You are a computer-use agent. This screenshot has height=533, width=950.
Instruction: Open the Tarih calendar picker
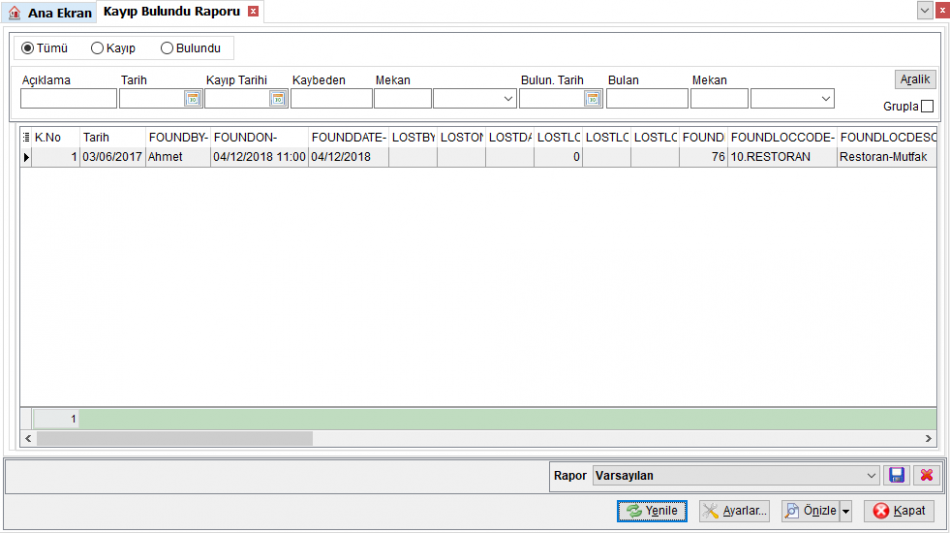pyautogui.click(x=193, y=99)
